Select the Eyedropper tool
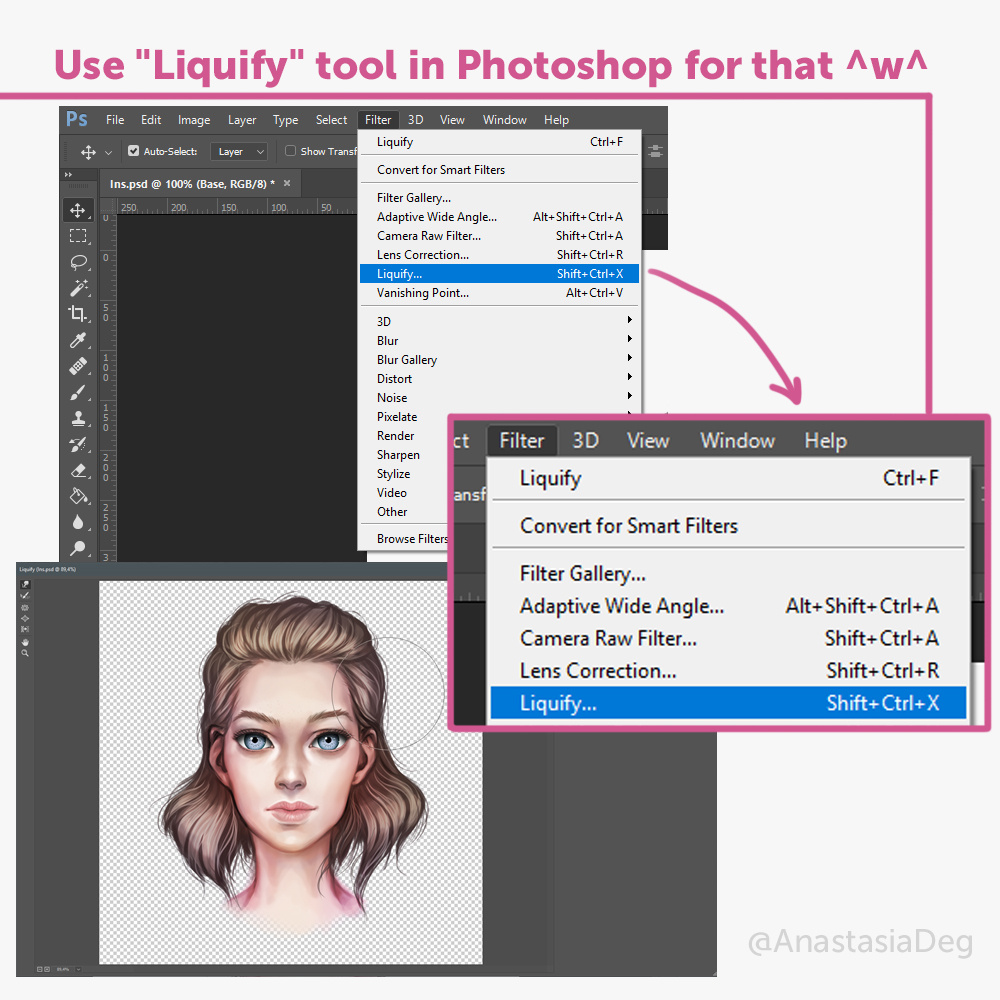 (x=78, y=340)
